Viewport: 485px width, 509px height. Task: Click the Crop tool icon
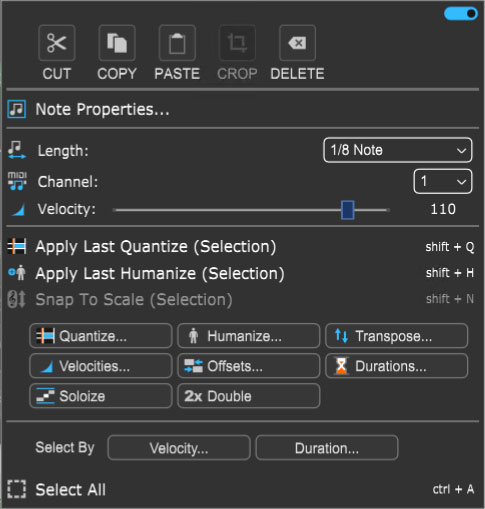pos(237,43)
